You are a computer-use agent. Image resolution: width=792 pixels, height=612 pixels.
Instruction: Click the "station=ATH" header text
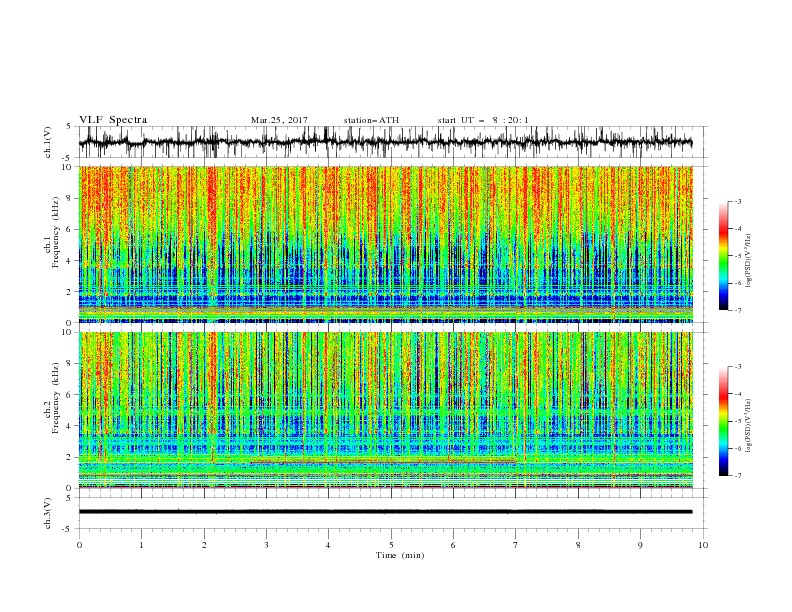371,120
